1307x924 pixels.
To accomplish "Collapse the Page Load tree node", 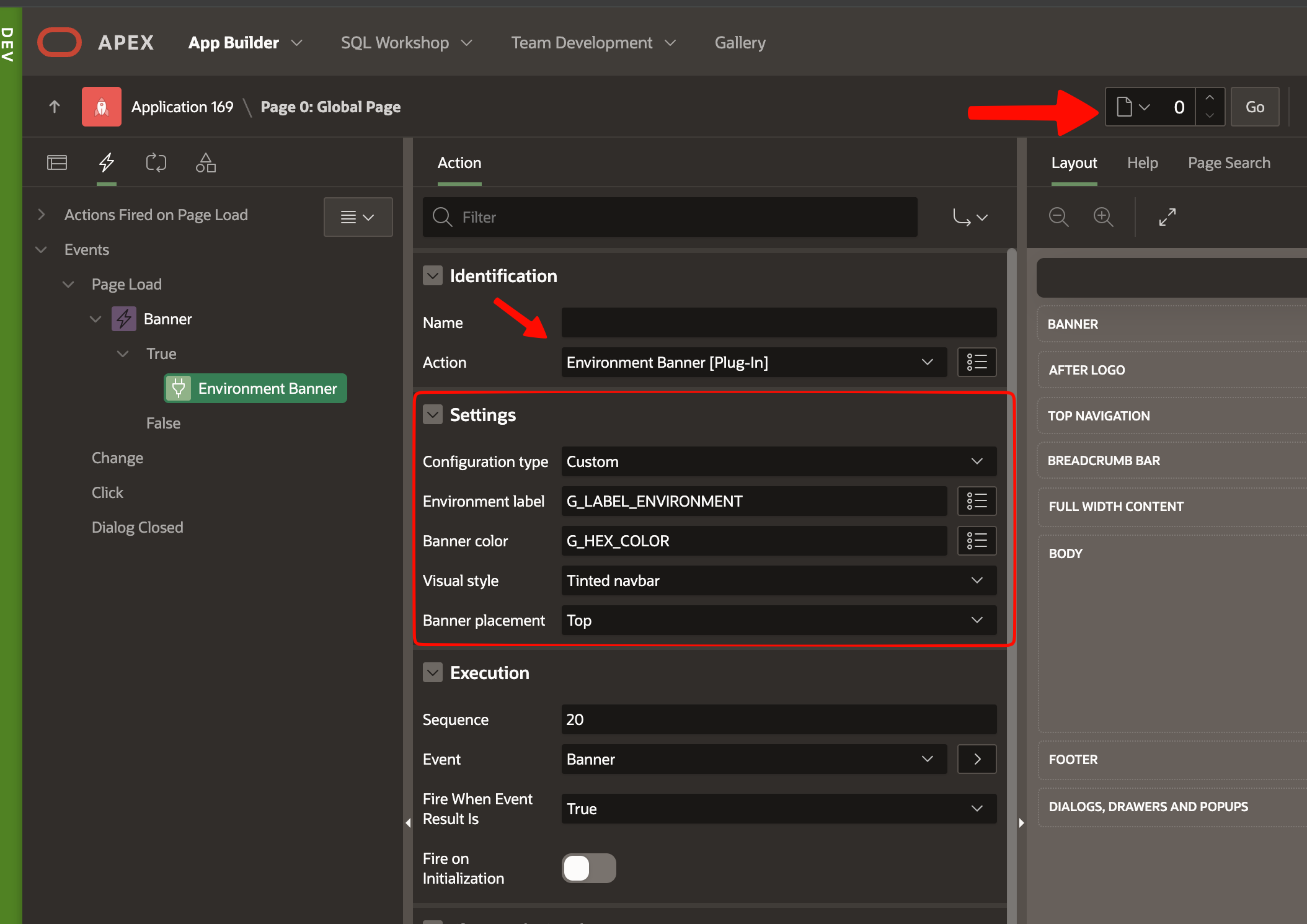I will click(x=68, y=283).
